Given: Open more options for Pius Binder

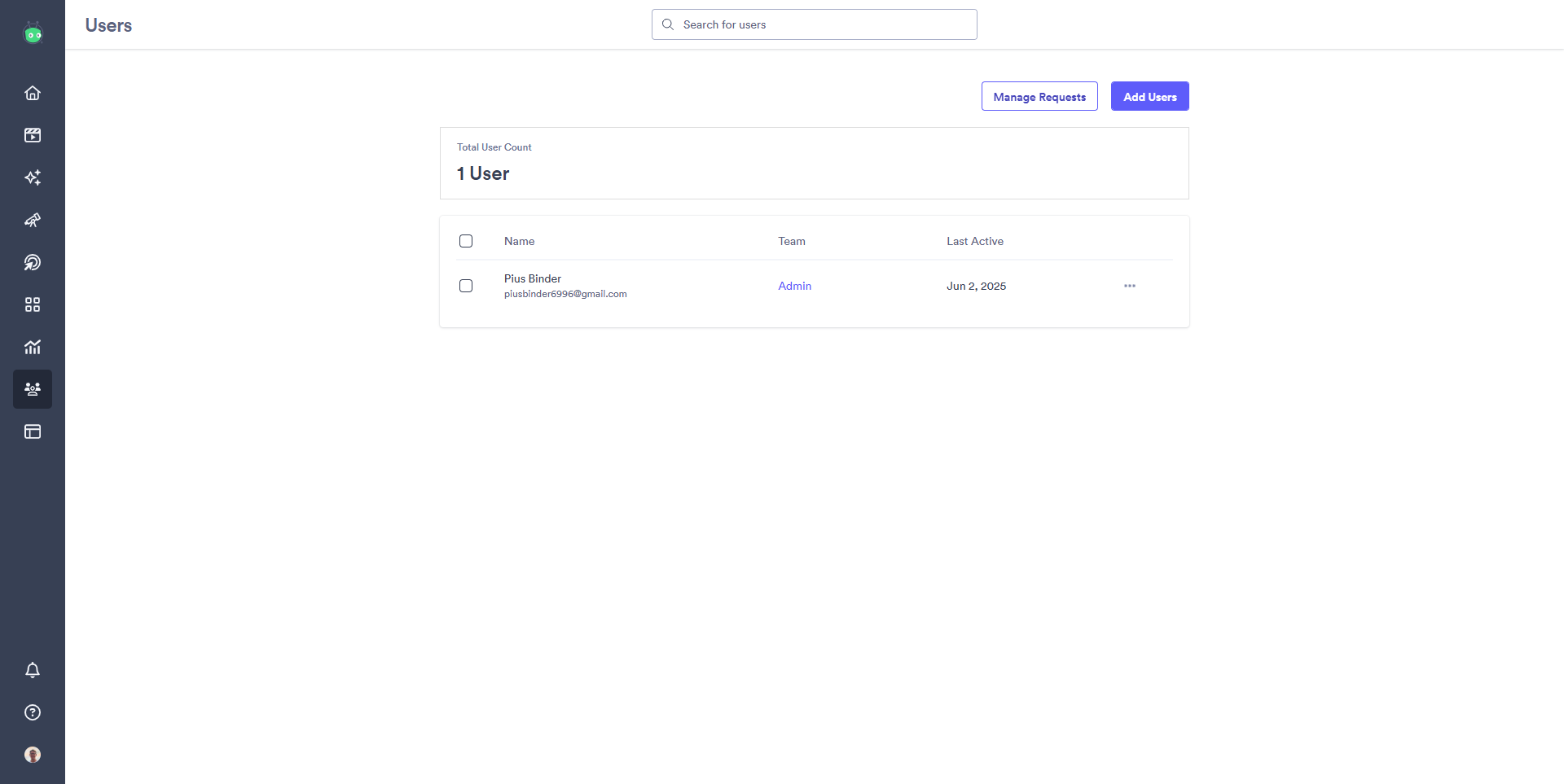Looking at the screenshot, I should 1130,286.
